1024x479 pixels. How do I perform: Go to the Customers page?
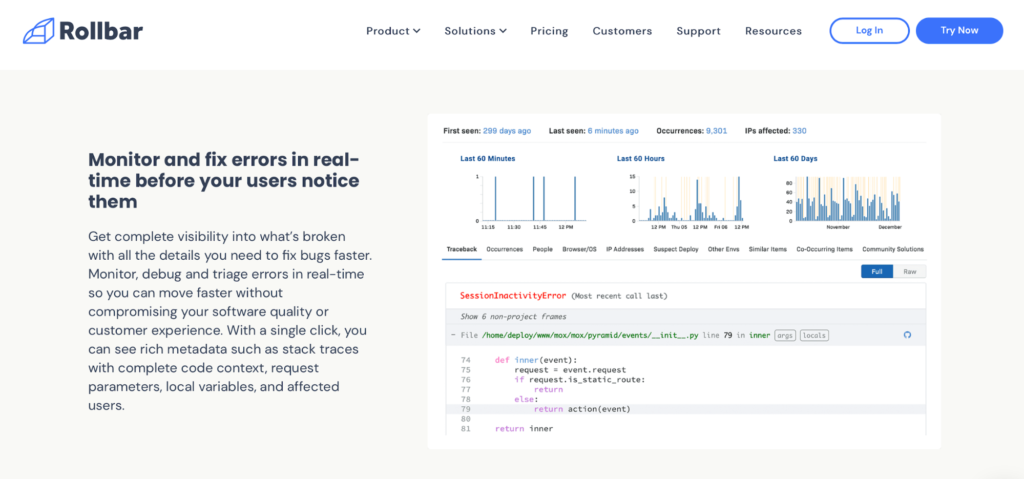(622, 31)
